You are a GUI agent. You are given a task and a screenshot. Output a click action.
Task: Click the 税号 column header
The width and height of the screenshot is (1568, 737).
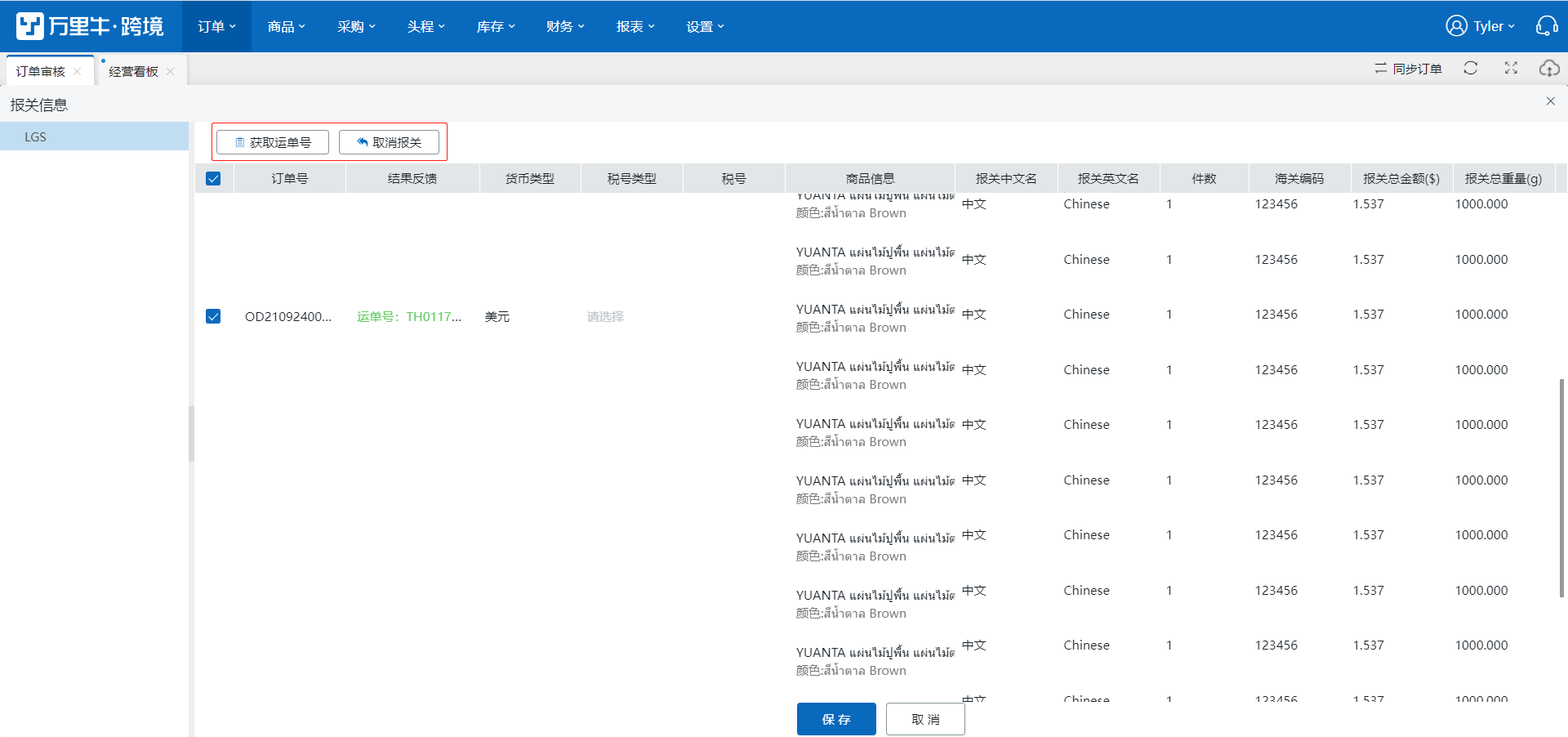tap(734, 178)
